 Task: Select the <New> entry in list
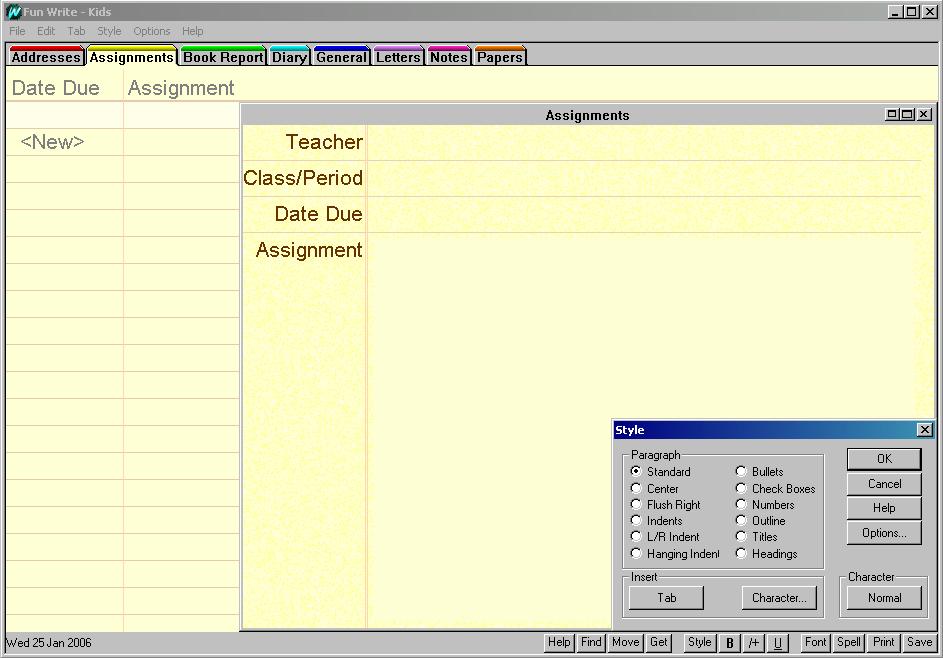coord(52,142)
